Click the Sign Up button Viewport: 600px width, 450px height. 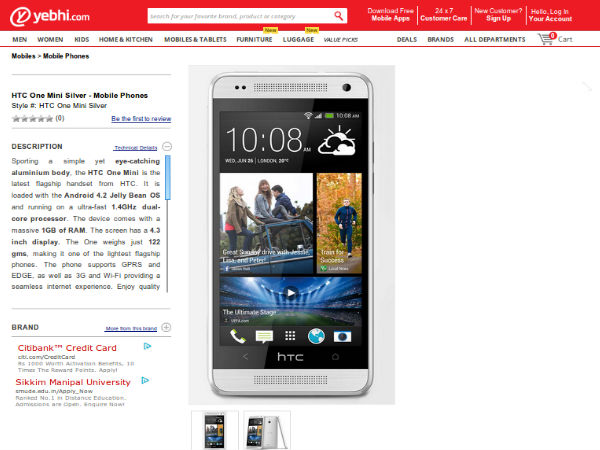click(498, 19)
